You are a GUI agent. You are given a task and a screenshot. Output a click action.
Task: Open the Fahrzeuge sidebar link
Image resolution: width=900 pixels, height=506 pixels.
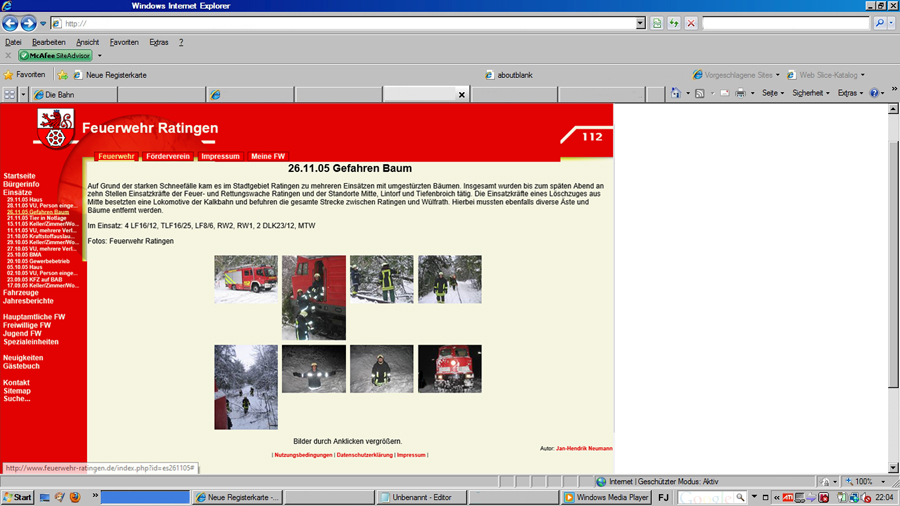[21, 293]
